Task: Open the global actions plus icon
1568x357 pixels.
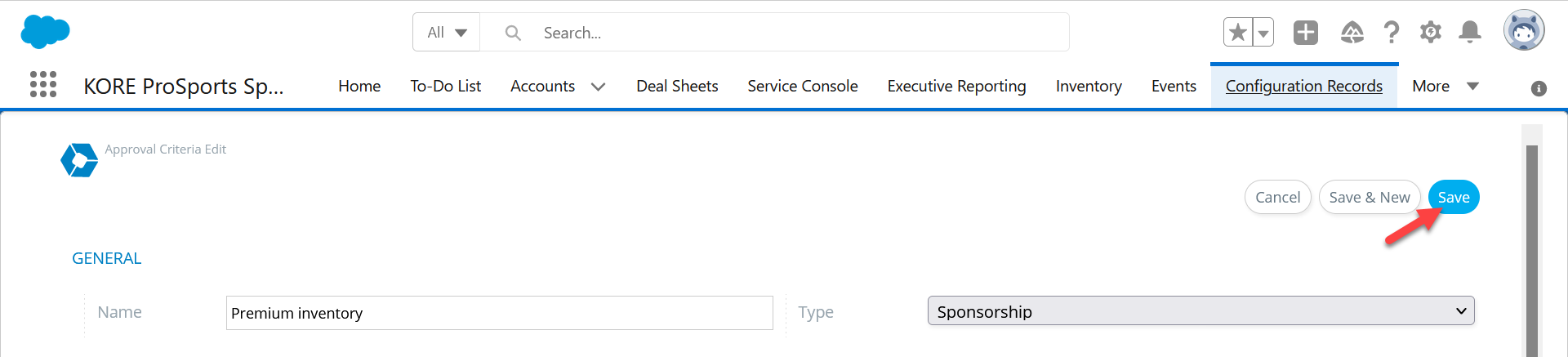Action: (1306, 33)
